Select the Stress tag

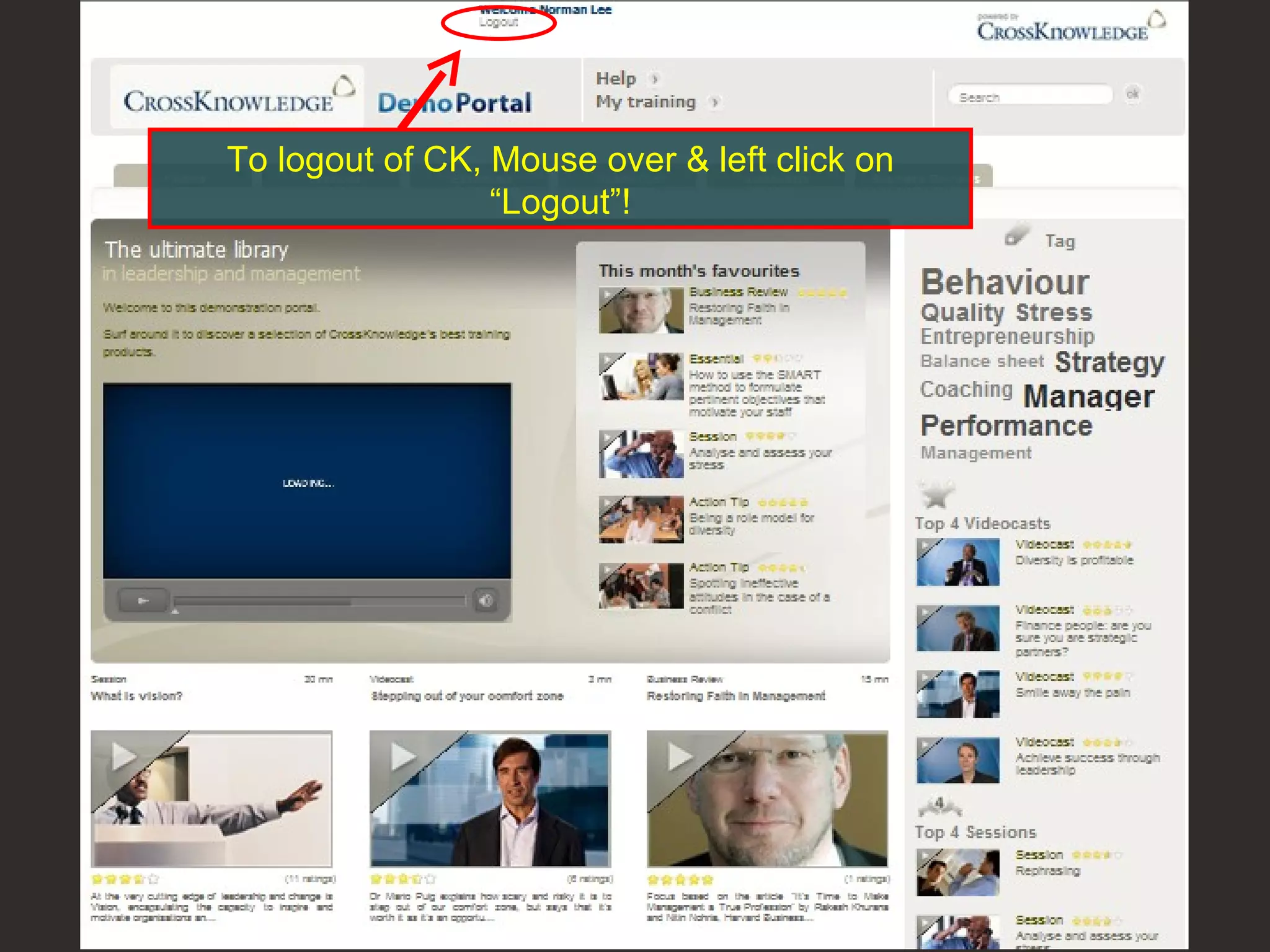coord(1054,312)
